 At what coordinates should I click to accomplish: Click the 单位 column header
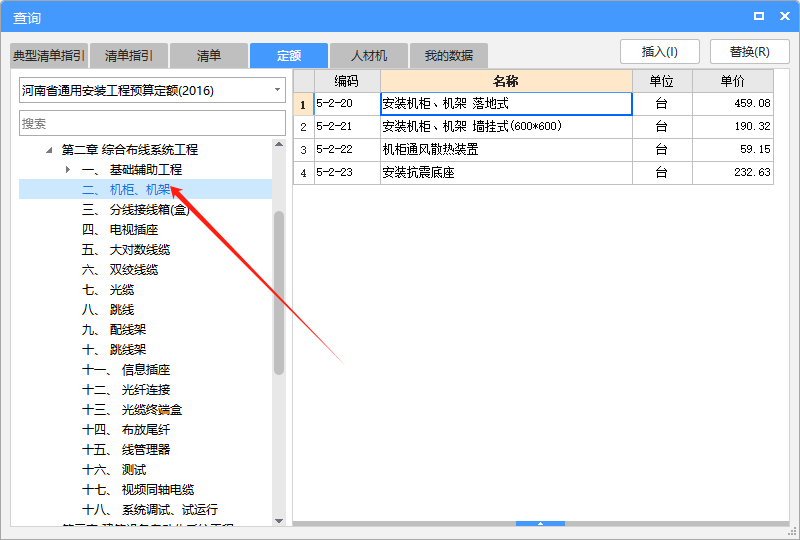tap(662, 81)
